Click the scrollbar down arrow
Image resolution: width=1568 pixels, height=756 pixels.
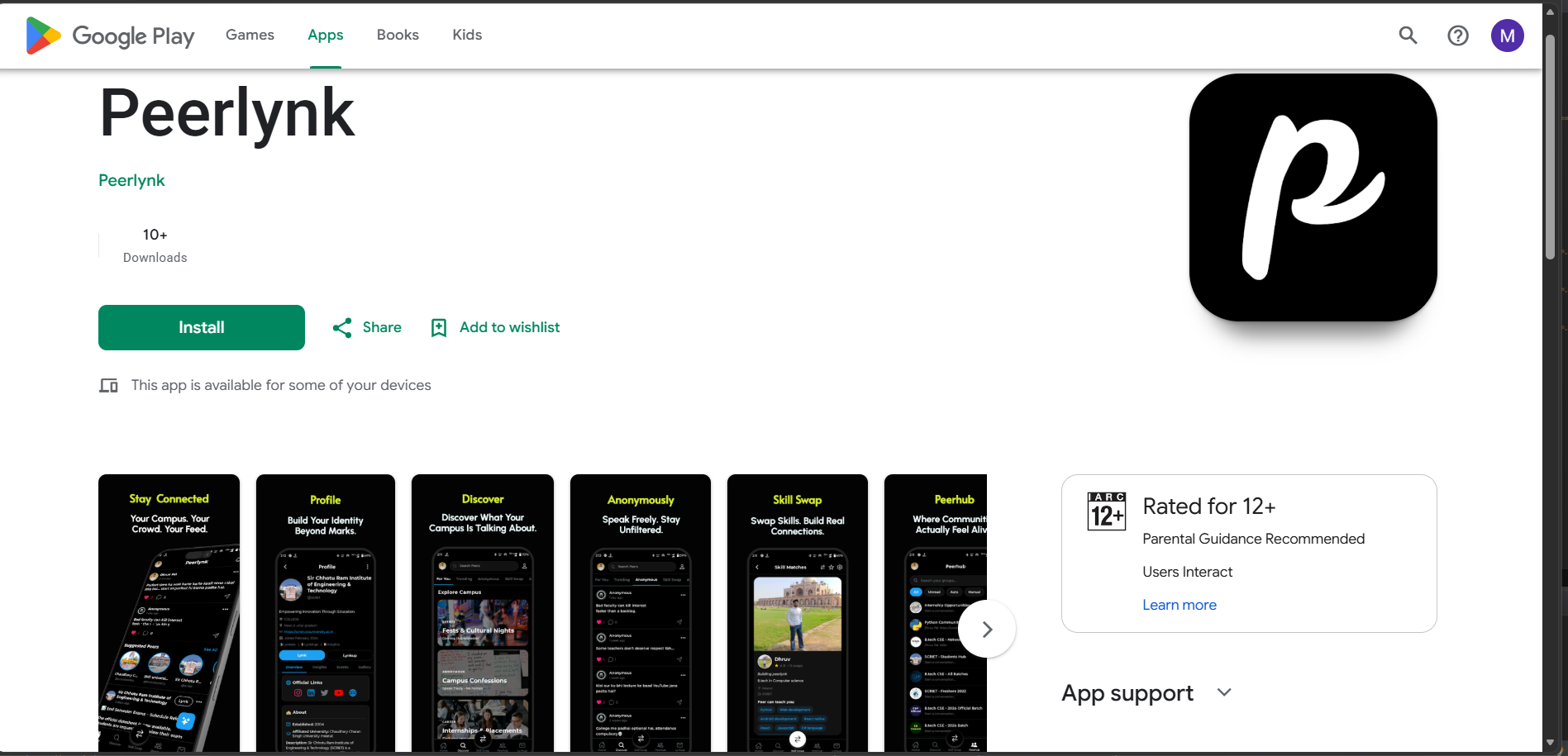(x=1551, y=743)
